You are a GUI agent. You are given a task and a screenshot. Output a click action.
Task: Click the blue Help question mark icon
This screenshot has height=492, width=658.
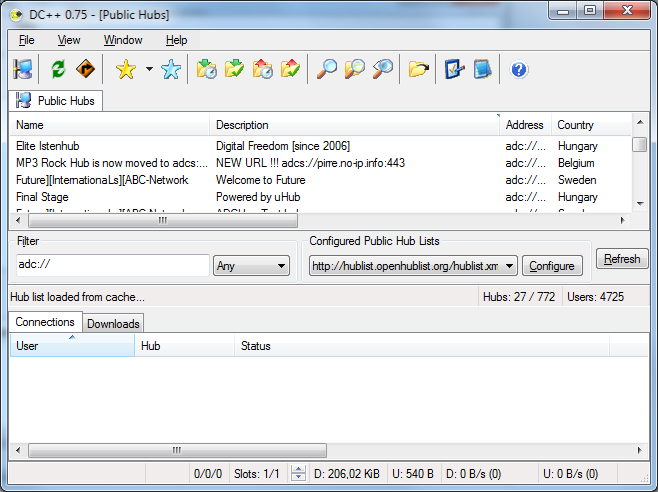[519, 69]
